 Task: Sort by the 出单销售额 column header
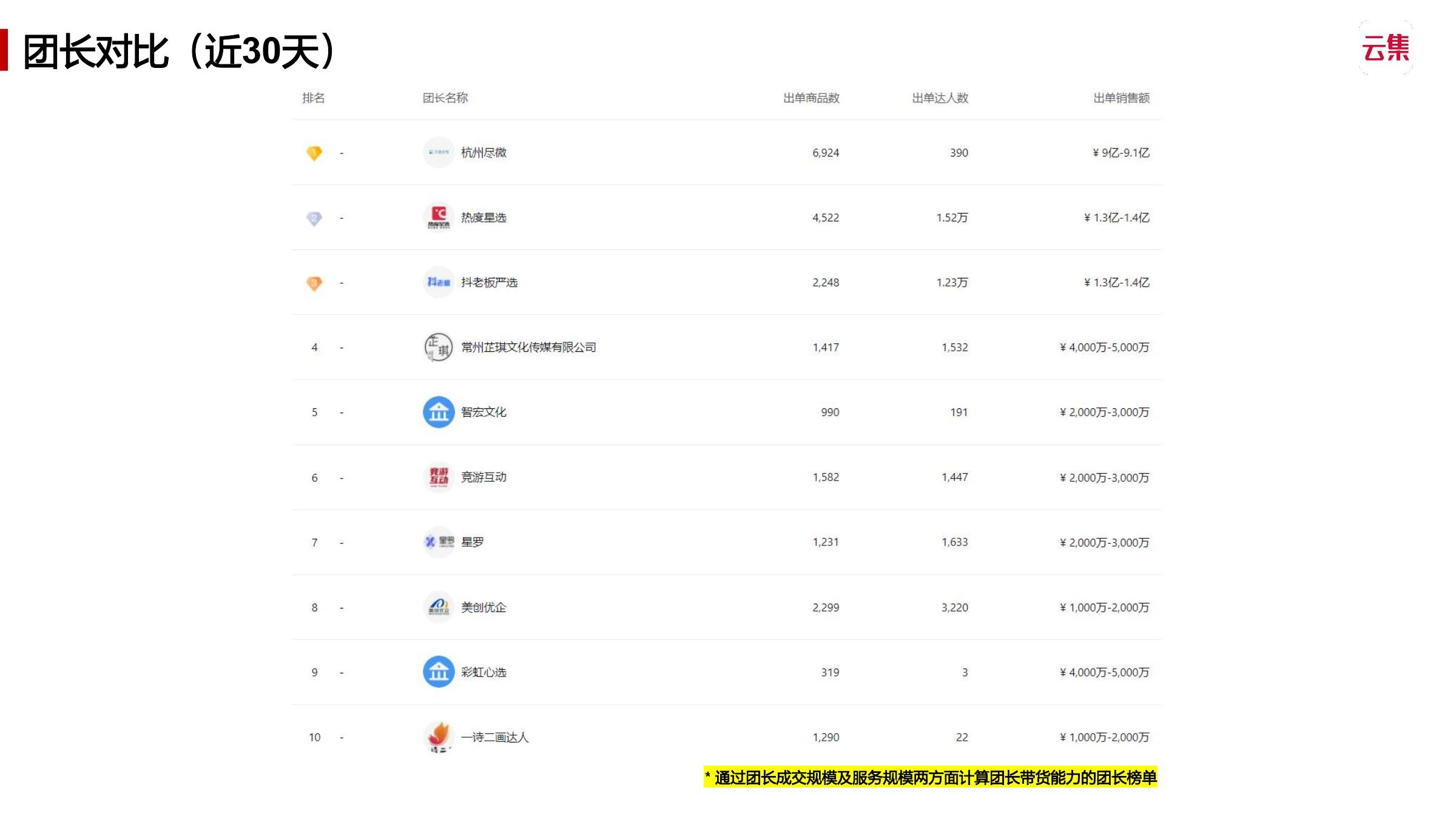[1122, 98]
